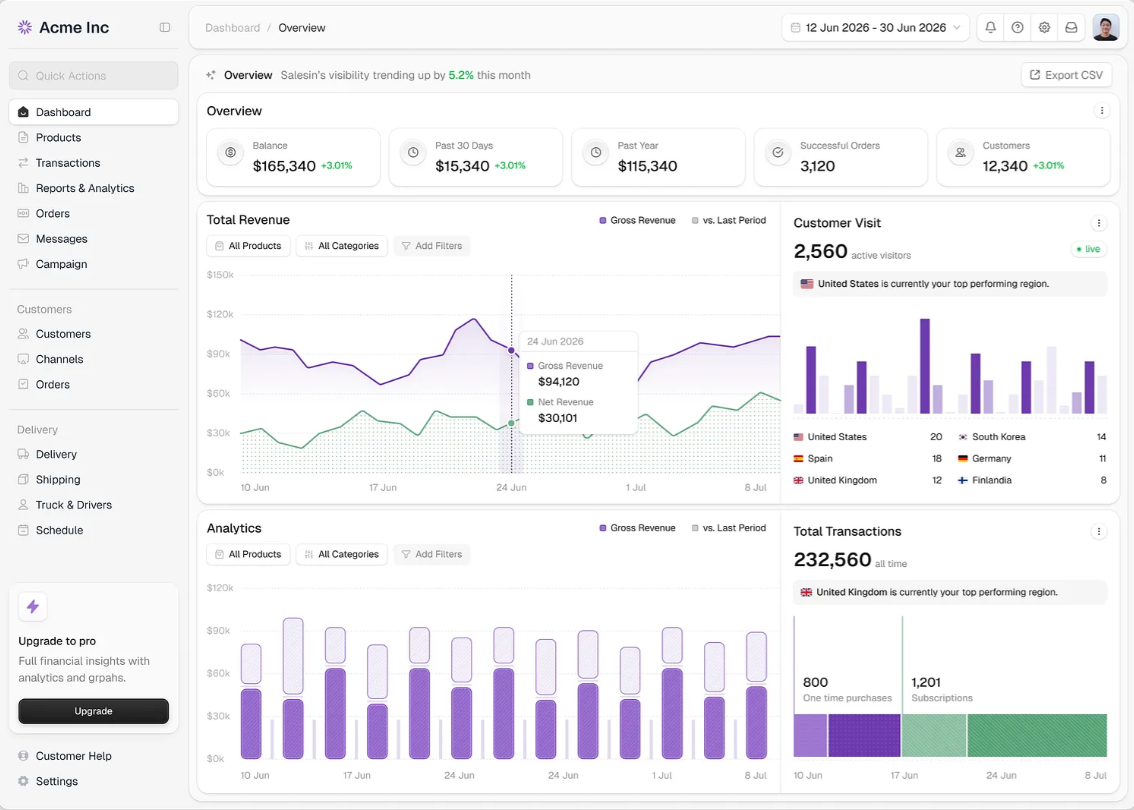Click the United States row in country list
The width and height of the screenshot is (1134, 810).
[868, 437]
